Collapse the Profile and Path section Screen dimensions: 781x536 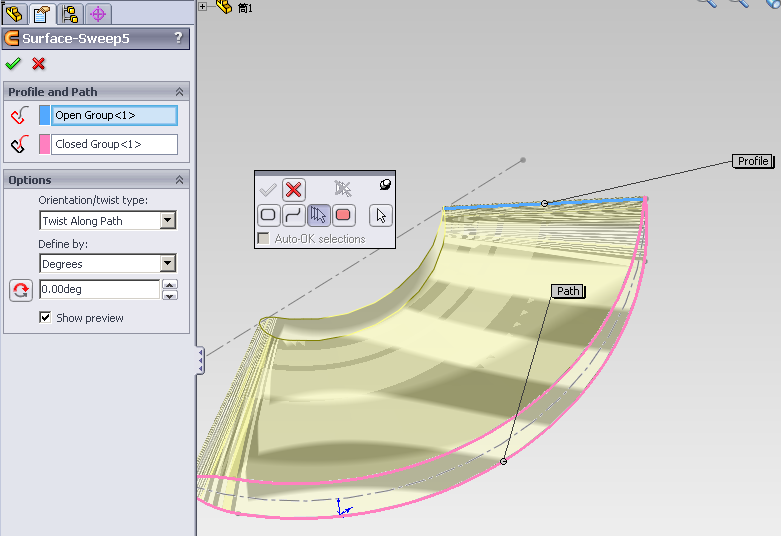point(179,92)
